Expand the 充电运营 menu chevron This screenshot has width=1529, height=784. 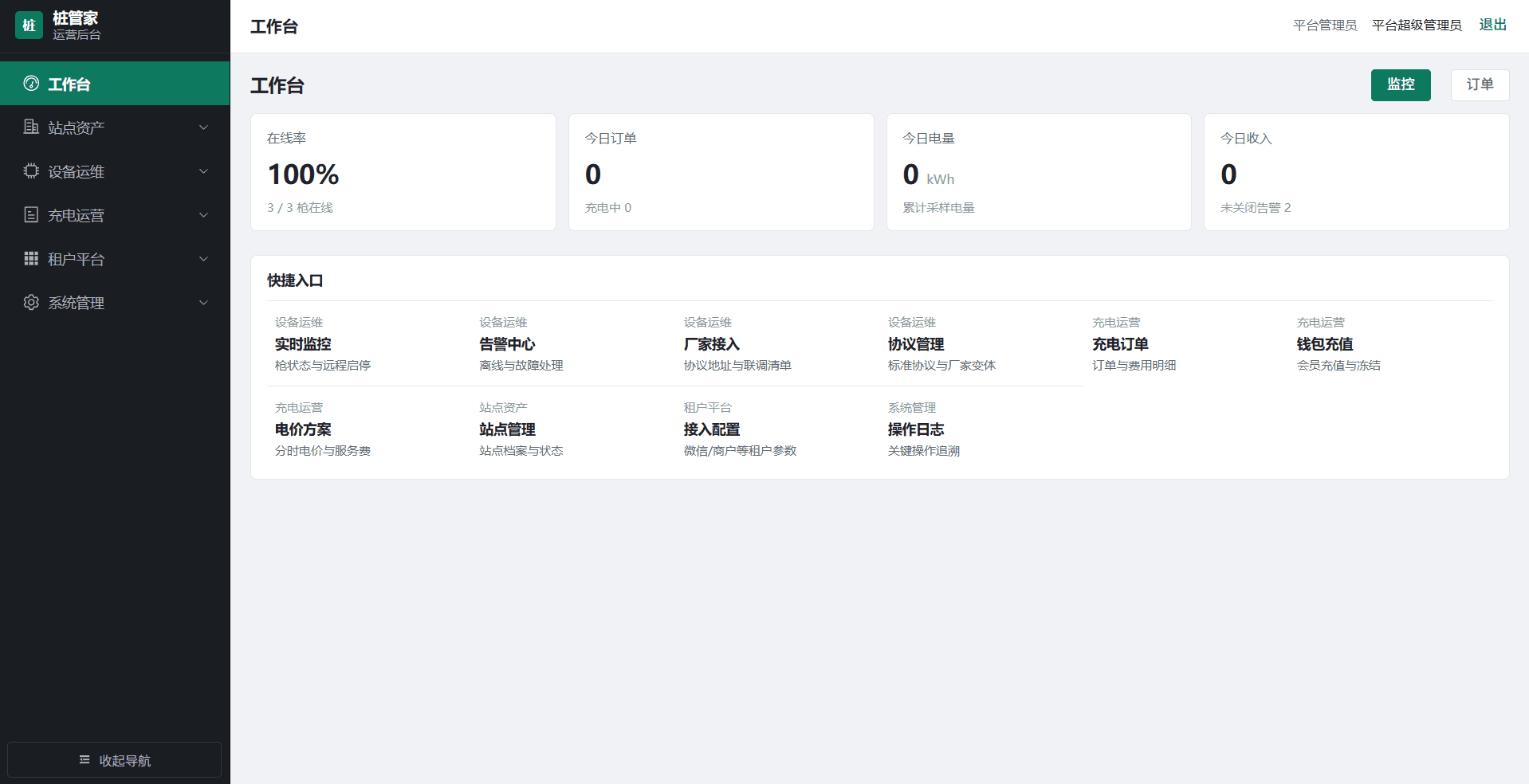pyautogui.click(x=203, y=215)
